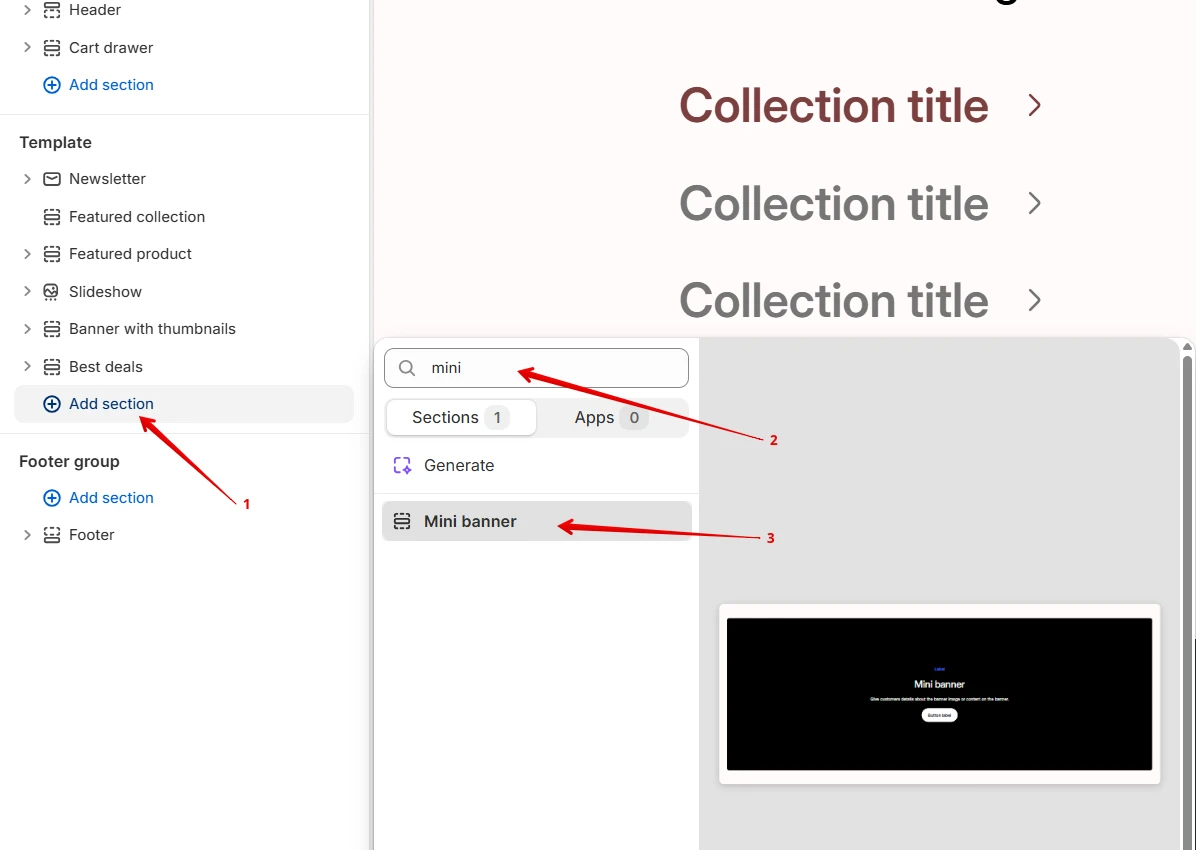Viewport: 1196px width, 850px height.
Task: Select the Featured collection section icon
Action: 52,217
